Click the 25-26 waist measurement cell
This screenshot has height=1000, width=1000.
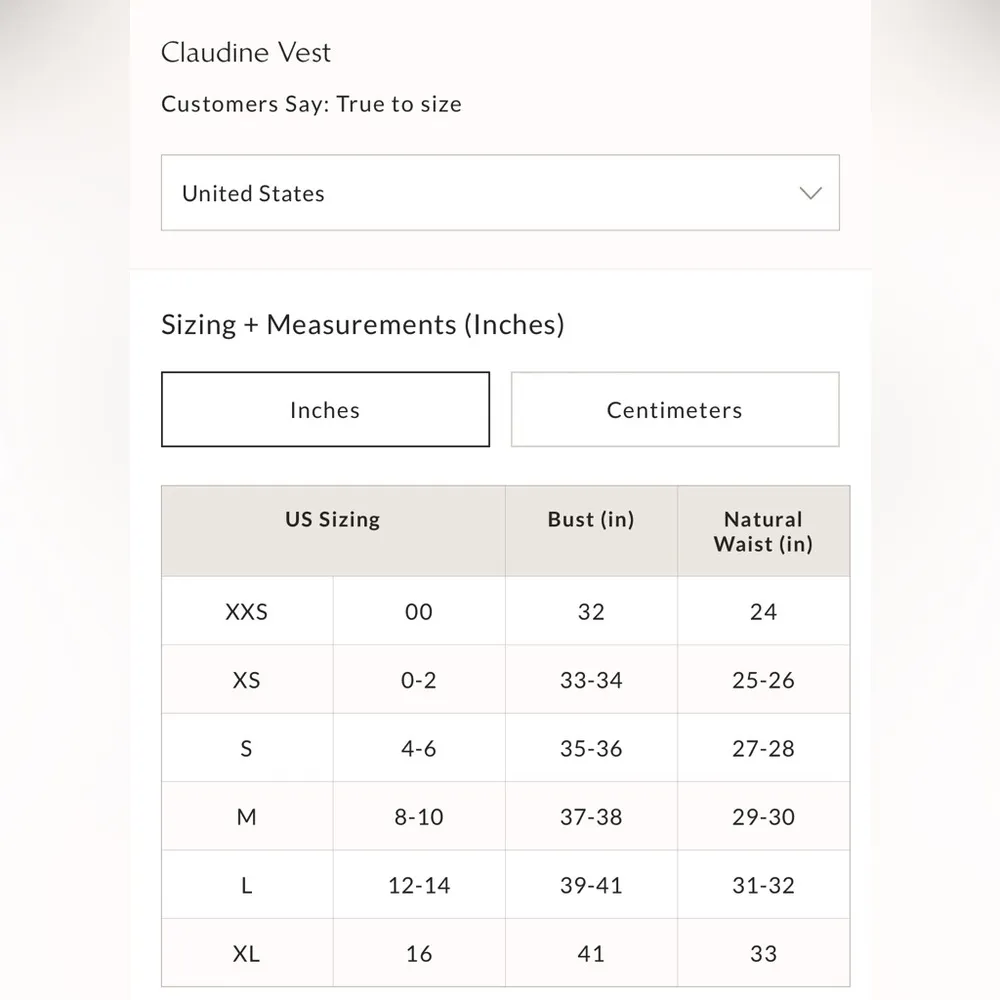[x=763, y=680]
